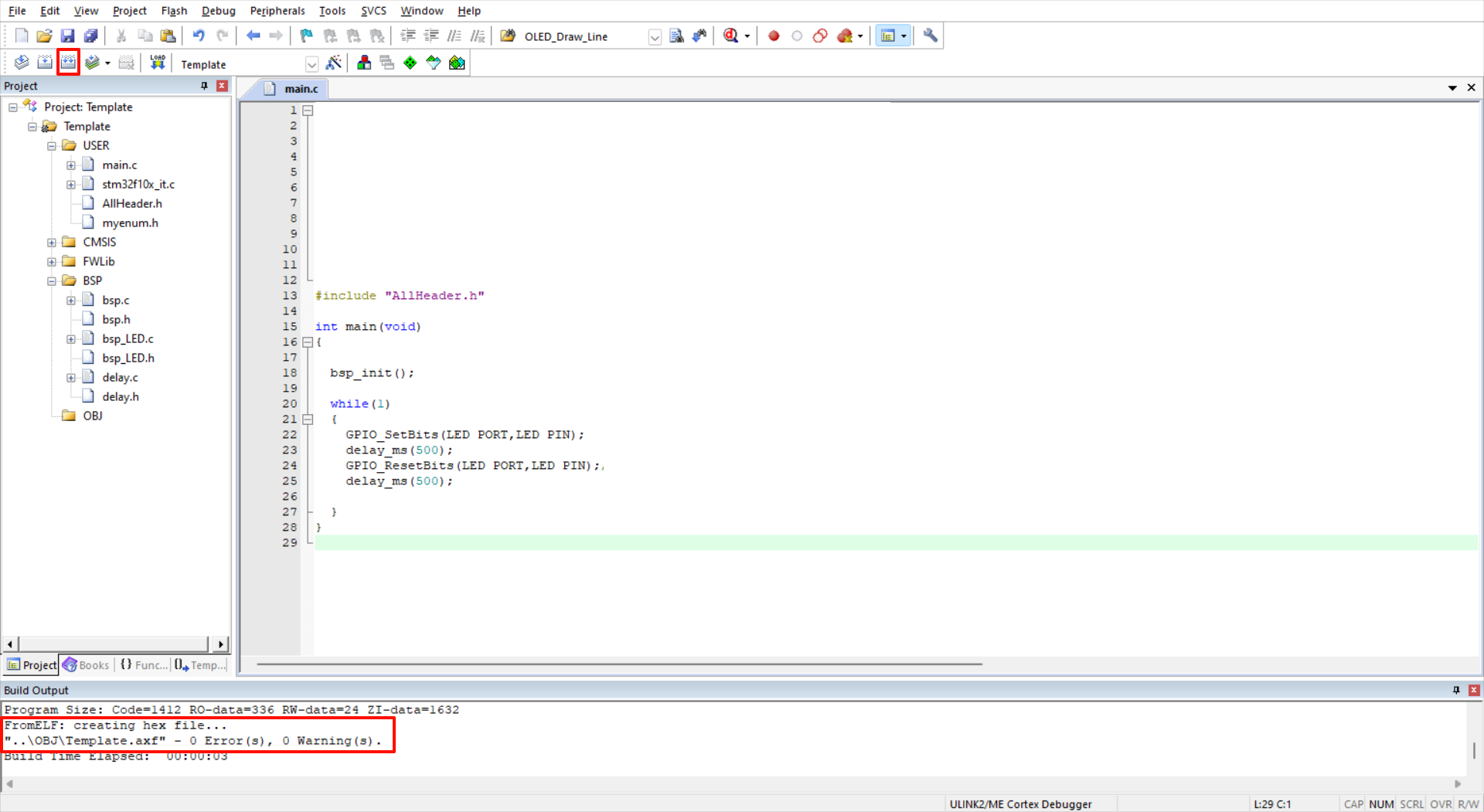Collapse the USER folder in the project tree
Image resolution: width=1484 pixels, height=812 pixels.
click(x=52, y=146)
